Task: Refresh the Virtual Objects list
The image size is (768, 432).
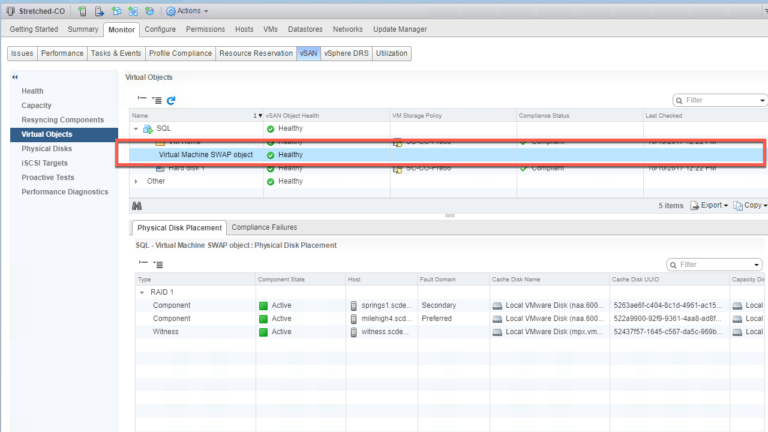Action: (x=171, y=101)
